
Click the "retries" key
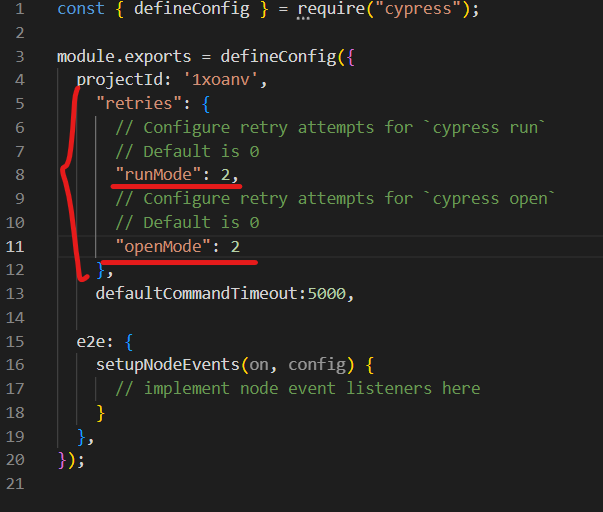coord(139,103)
